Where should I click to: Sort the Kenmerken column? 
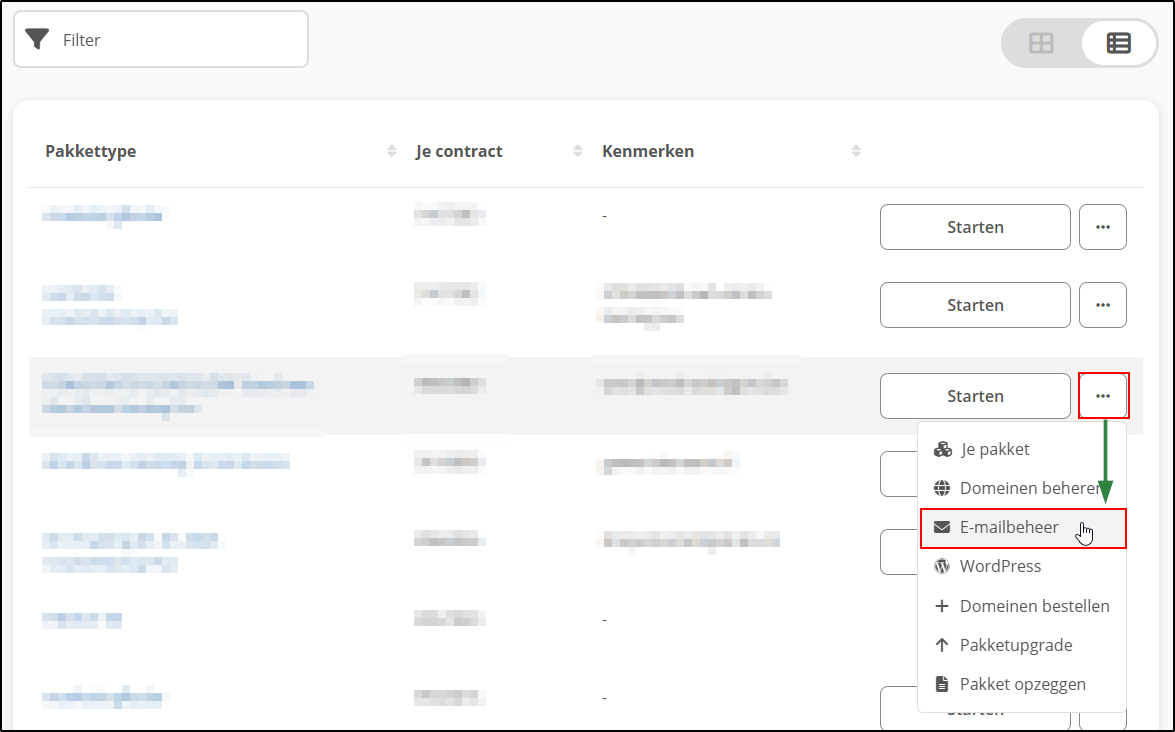(856, 151)
